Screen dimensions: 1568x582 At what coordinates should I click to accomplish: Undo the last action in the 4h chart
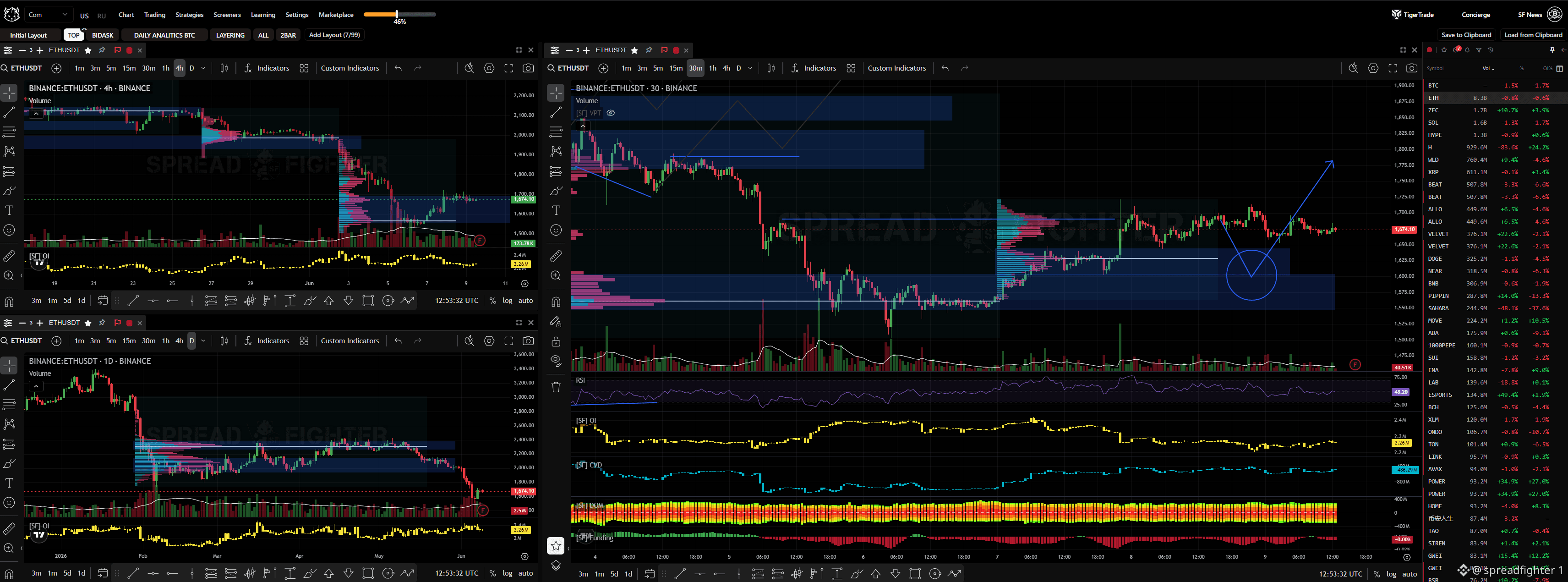(398, 68)
